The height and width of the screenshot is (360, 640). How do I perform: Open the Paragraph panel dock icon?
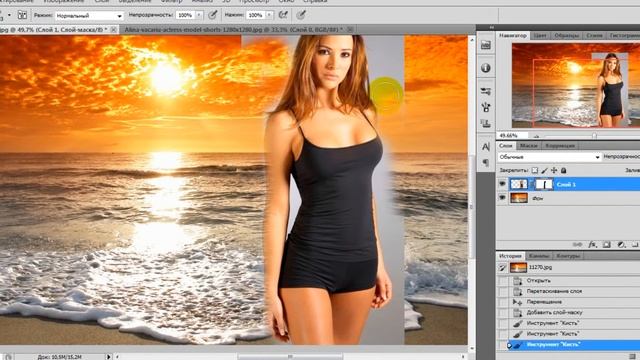pos(486,162)
